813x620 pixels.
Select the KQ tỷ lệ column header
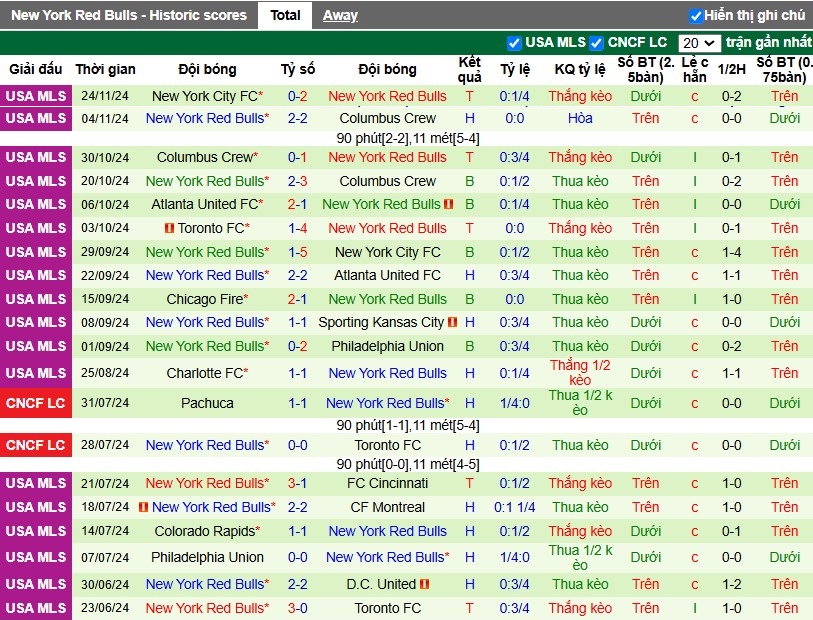tap(580, 69)
